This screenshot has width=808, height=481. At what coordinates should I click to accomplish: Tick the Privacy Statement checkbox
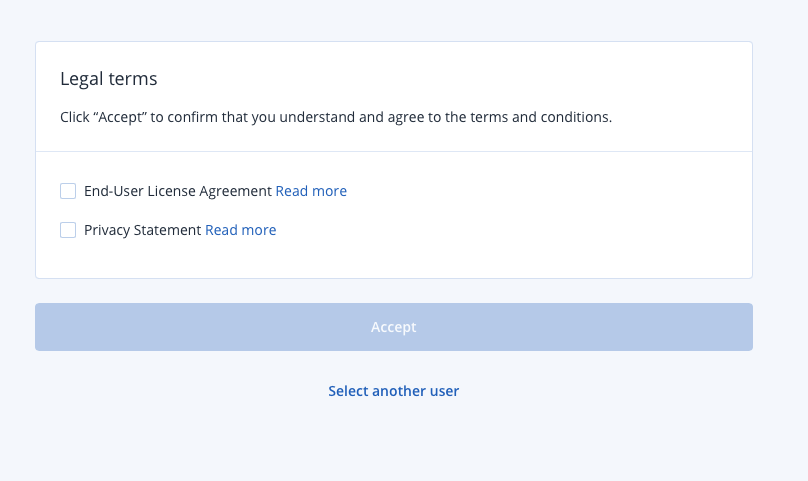tap(68, 230)
